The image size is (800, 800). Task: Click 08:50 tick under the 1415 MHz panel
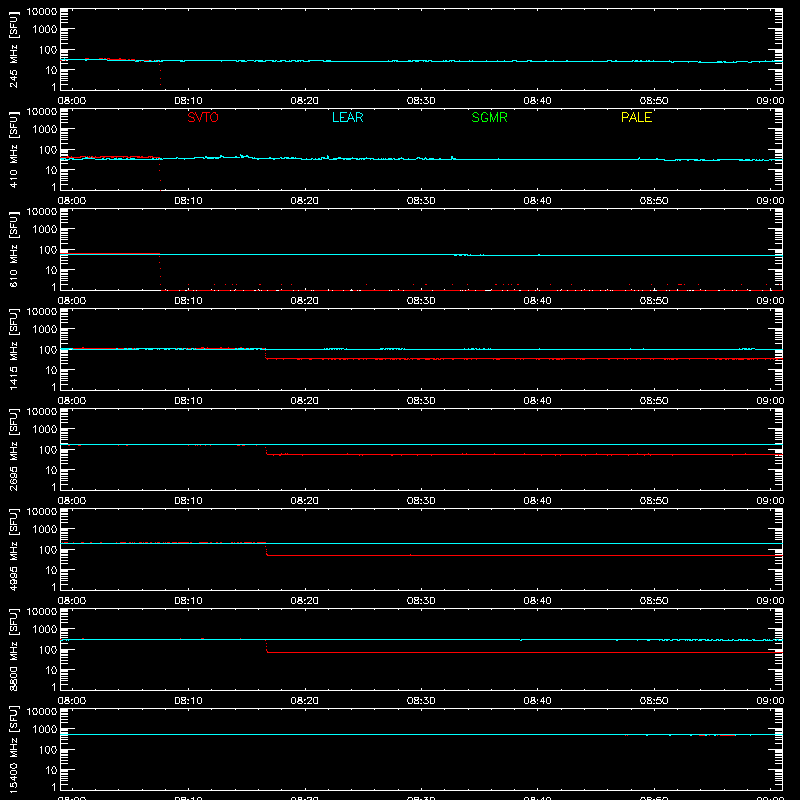[654, 401]
